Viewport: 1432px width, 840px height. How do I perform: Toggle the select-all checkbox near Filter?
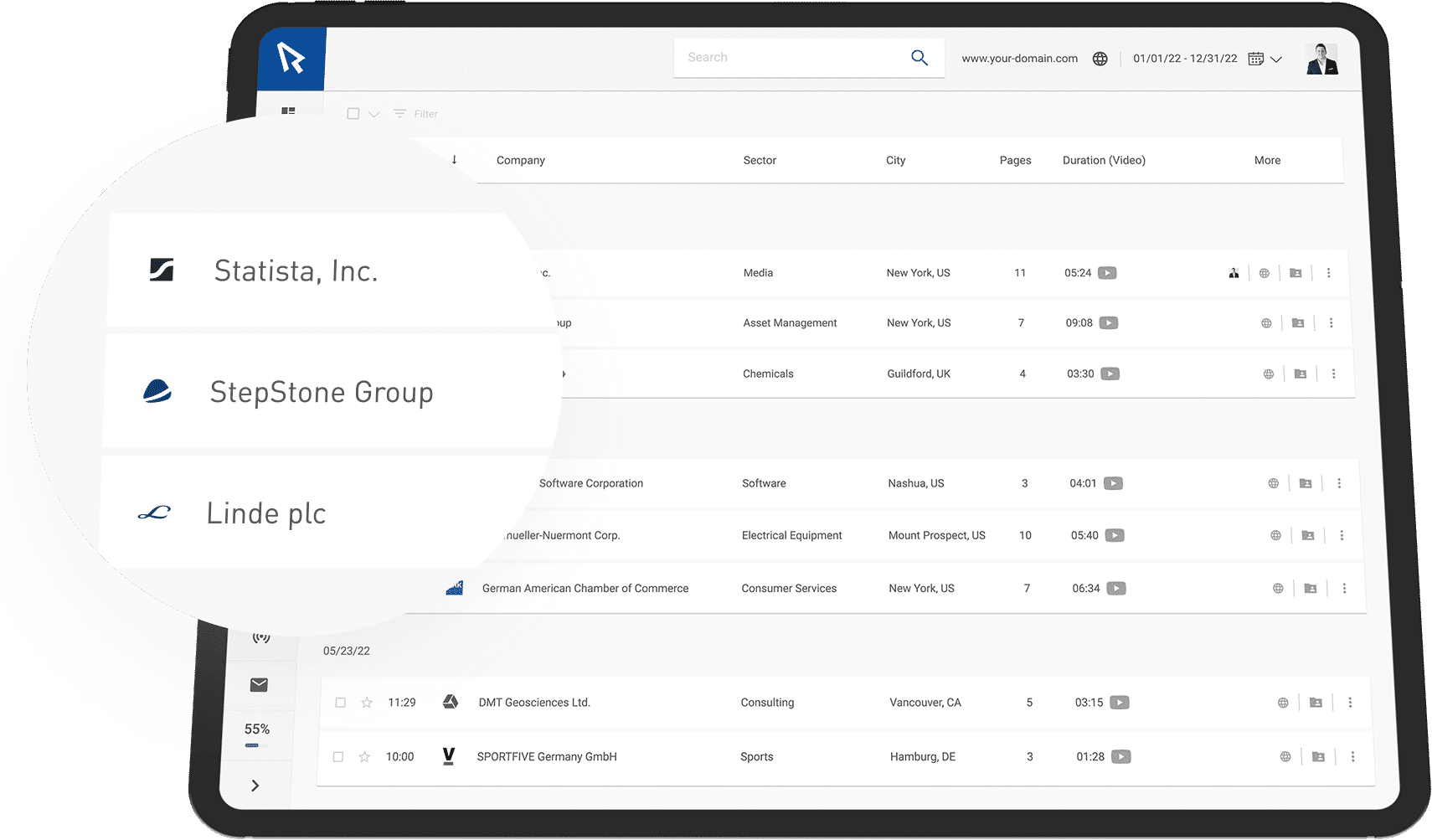pos(353,114)
